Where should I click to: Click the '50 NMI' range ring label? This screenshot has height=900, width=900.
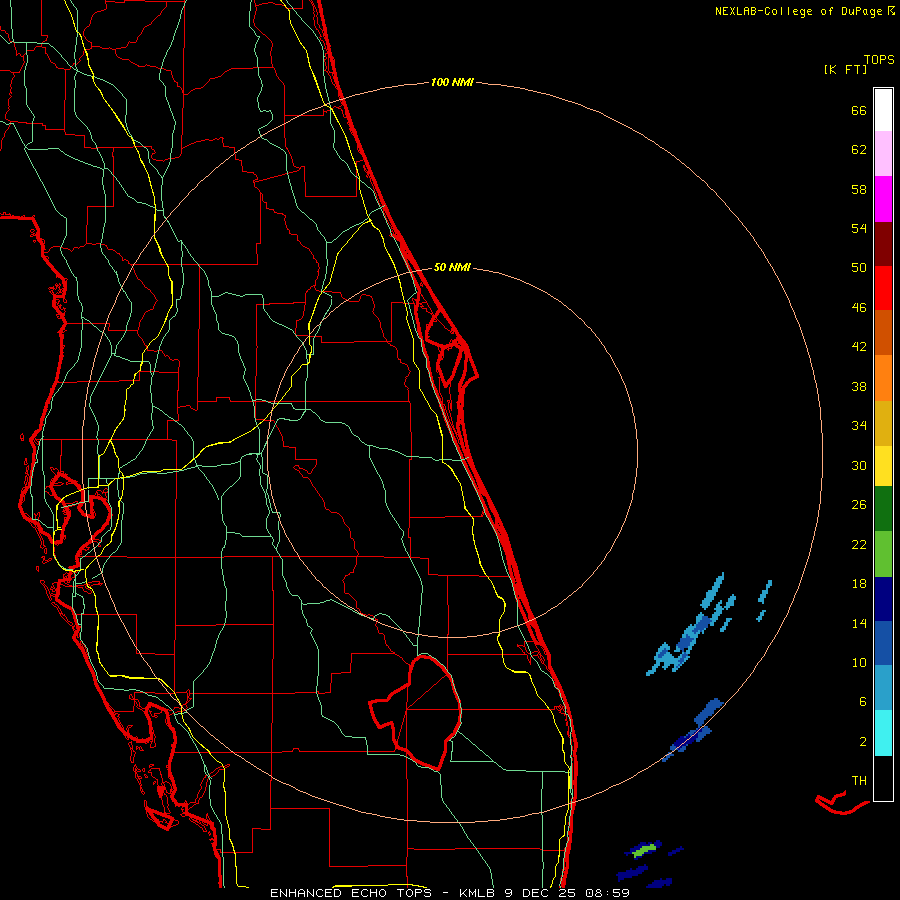[452, 267]
